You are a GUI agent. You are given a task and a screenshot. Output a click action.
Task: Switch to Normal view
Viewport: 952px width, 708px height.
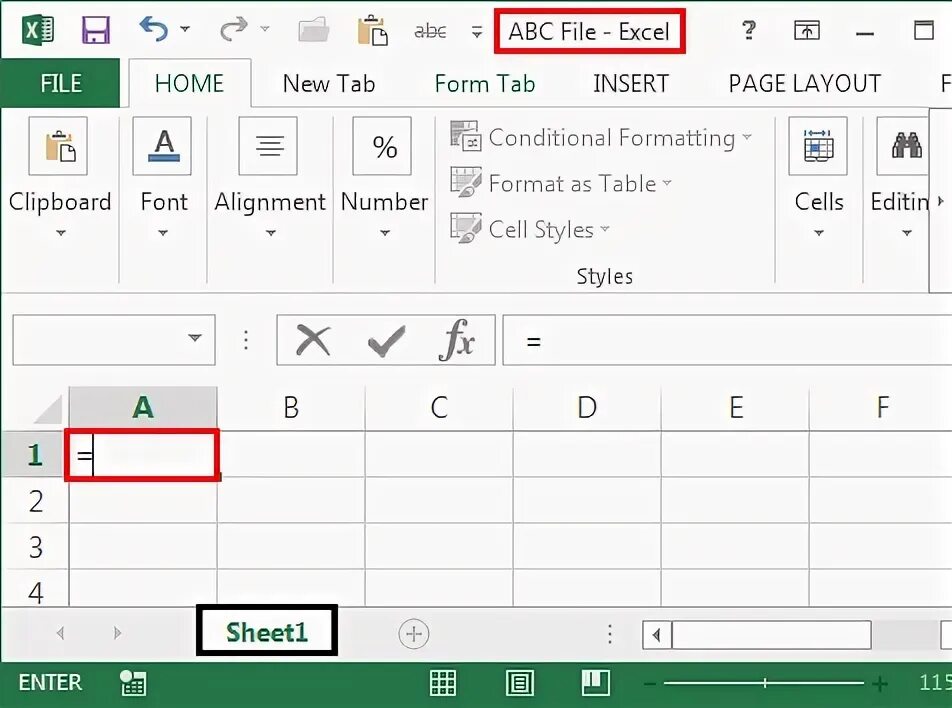[x=443, y=682]
